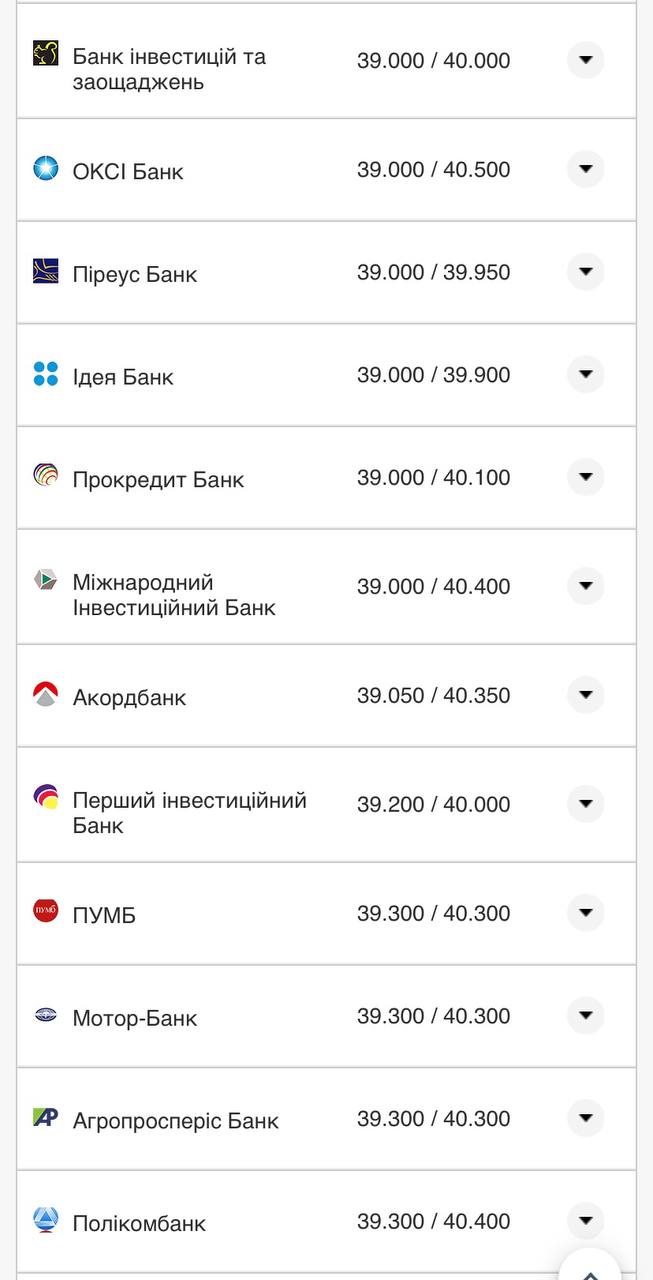Open the Акордбанк dropdown arrow
The height and width of the screenshot is (1280, 653).
pos(585,695)
